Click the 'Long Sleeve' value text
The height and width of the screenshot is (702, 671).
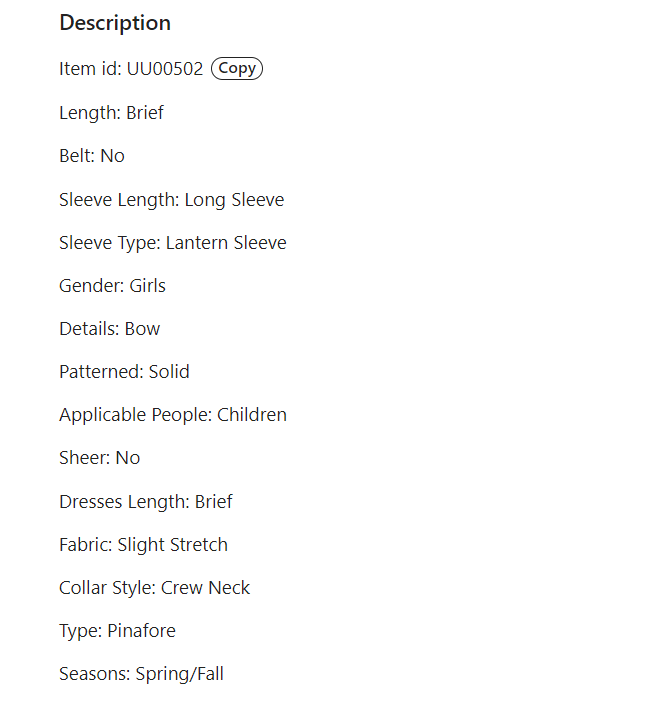click(x=234, y=200)
